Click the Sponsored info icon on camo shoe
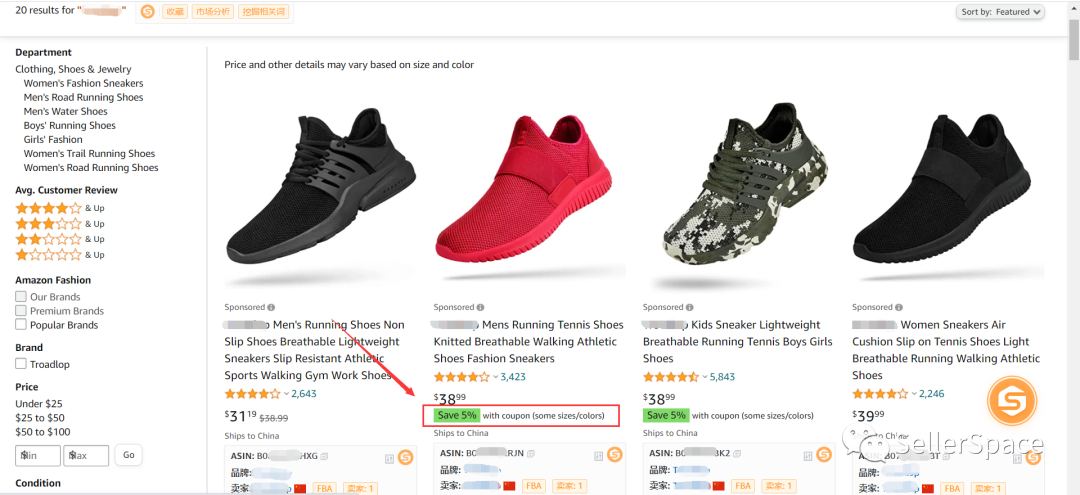1080x495 pixels. (689, 308)
